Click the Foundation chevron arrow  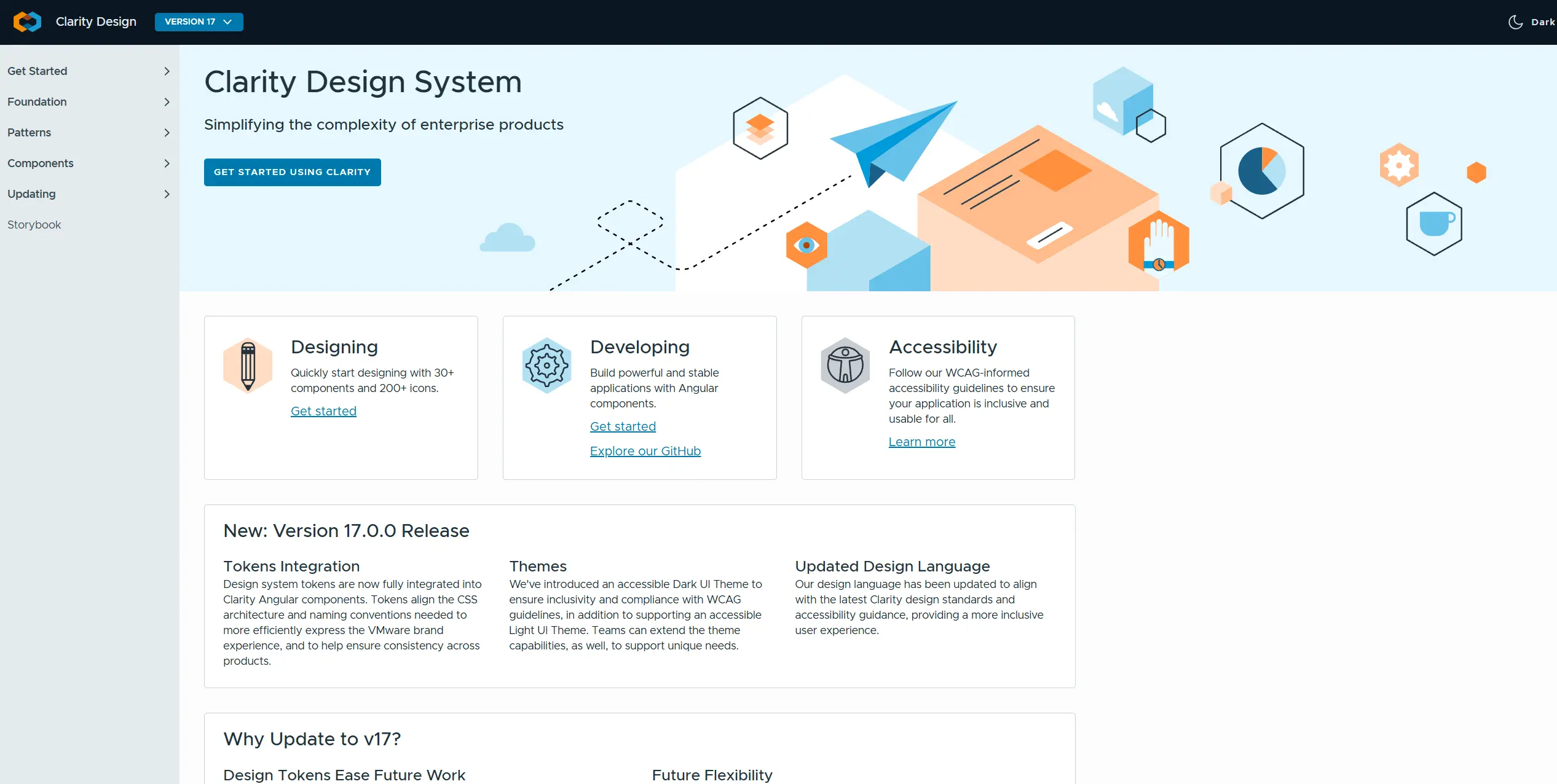[x=167, y=102]
